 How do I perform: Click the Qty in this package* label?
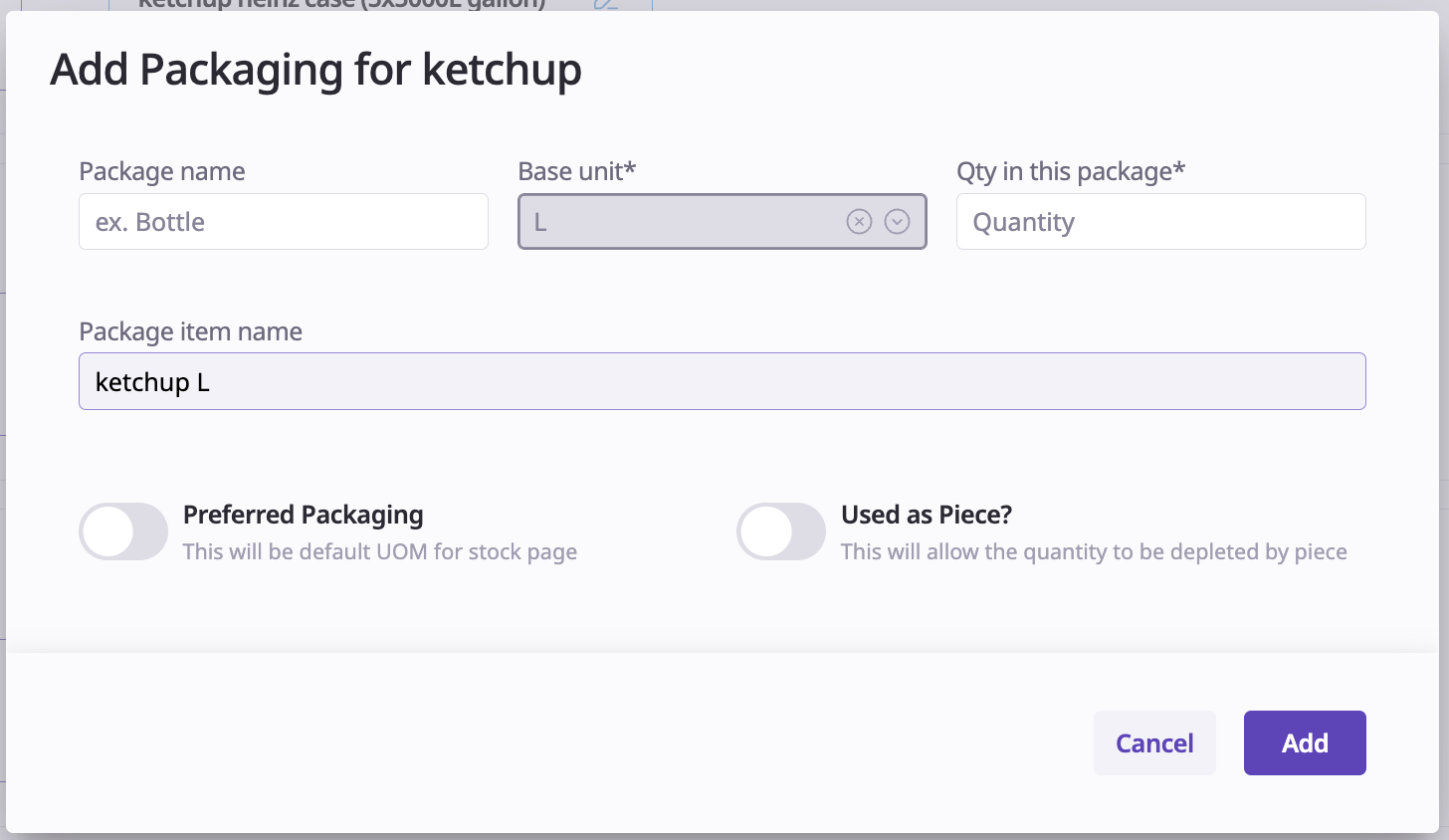click(1071, 171)
